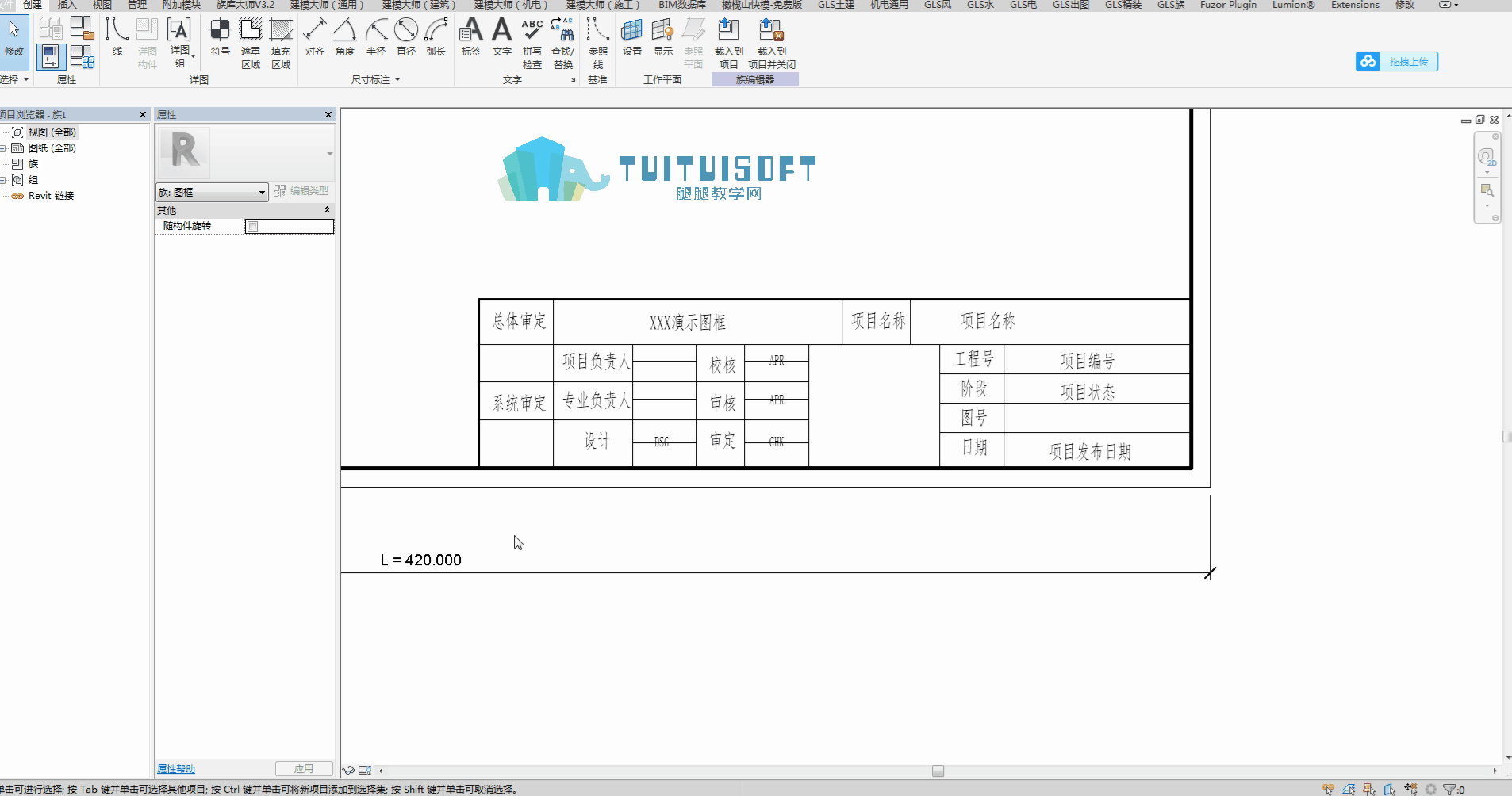The width and height of the screenshot is (1512, 796).
Task: Select the 弧长 arc length dimension tool
Action: coord(436,38)
